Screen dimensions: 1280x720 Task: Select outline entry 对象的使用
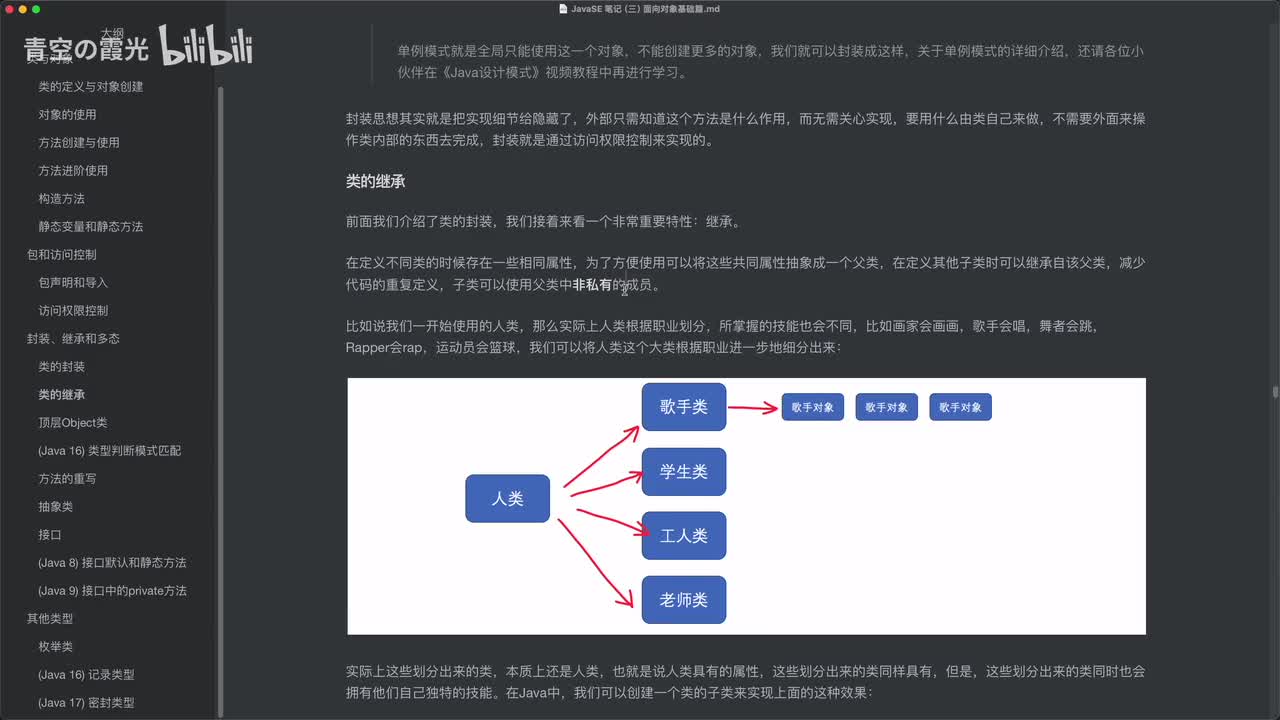tap(68, 115)
